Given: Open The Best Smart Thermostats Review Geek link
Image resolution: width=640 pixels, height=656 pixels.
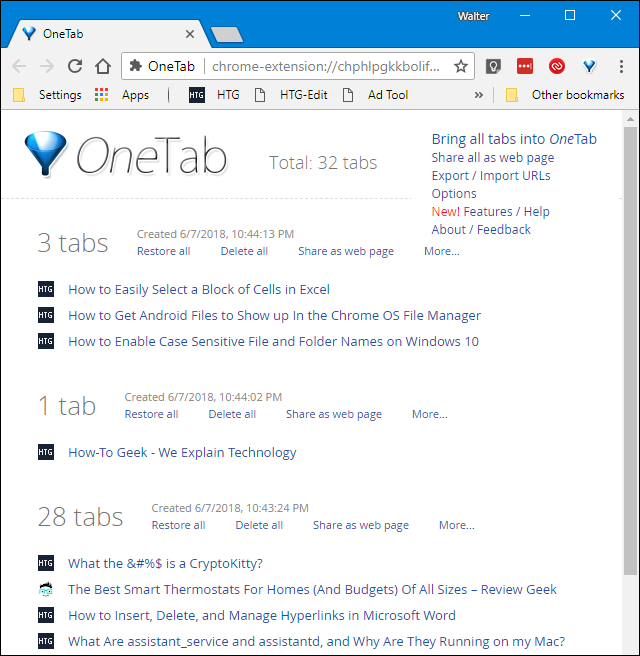Looking at the screenshot, I should tap(312, 589).
